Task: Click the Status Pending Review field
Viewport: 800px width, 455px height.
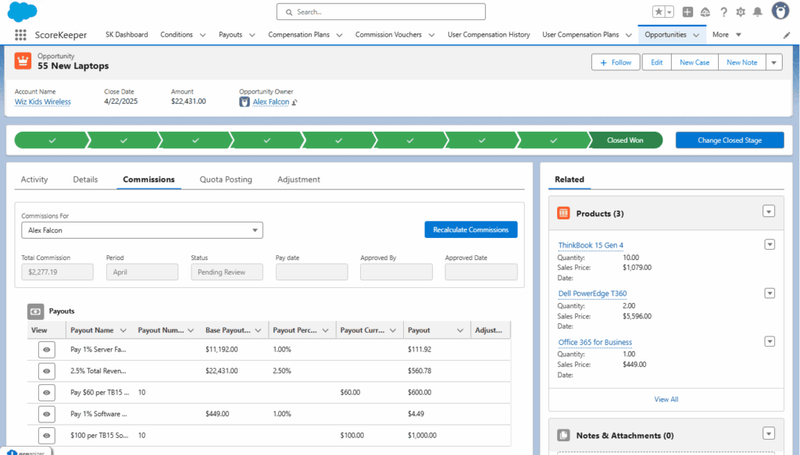Action: [x=227, y=272]
